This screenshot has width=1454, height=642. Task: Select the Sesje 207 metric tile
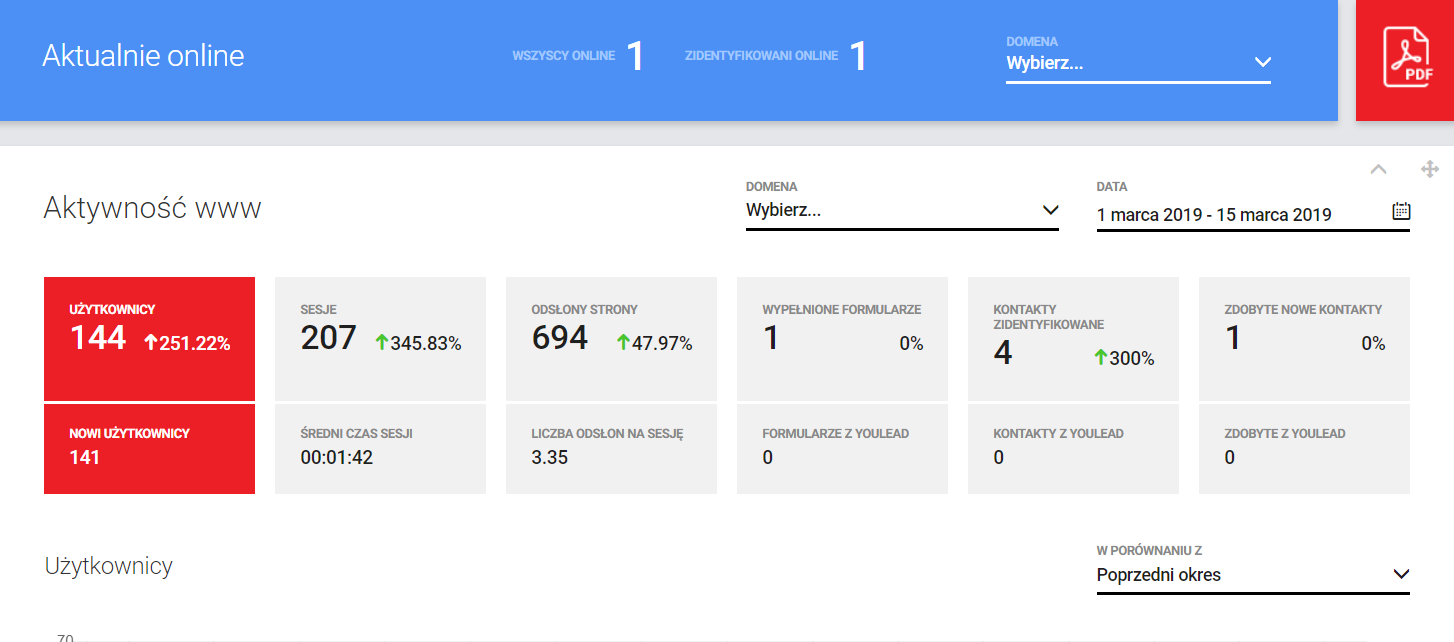click(x=380, y=339)
